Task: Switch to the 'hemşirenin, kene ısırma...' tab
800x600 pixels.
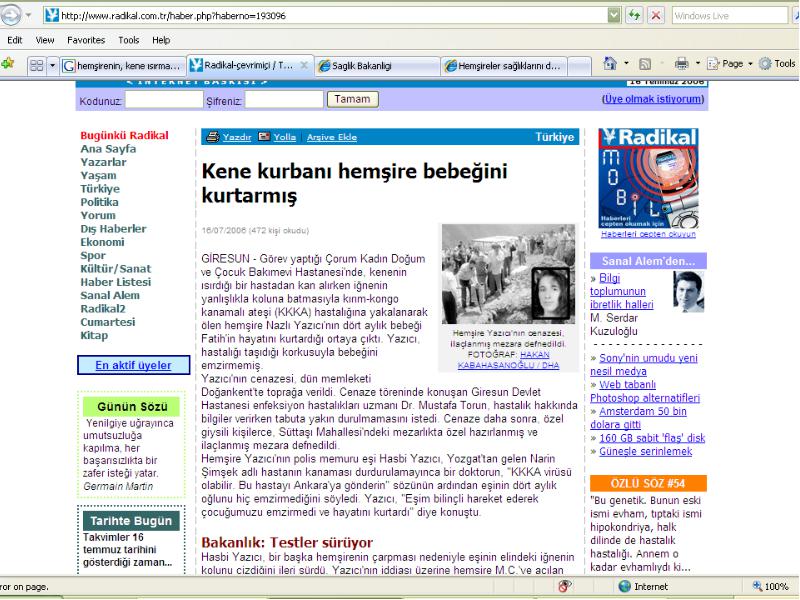Action: pyautogui.click(x=123, y=65)
